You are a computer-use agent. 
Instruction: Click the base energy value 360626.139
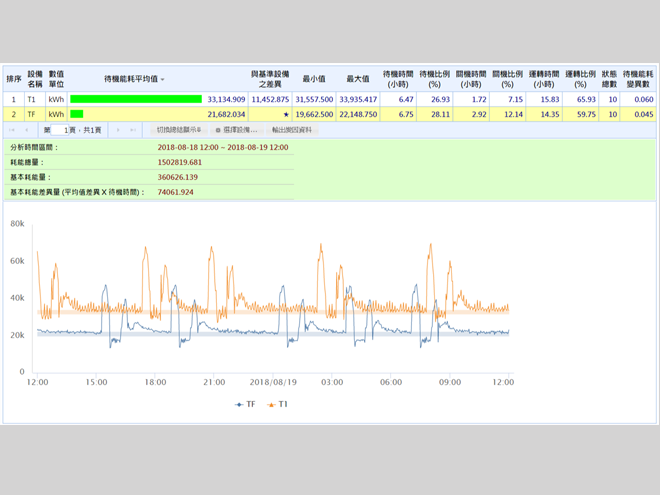[178, 177]
